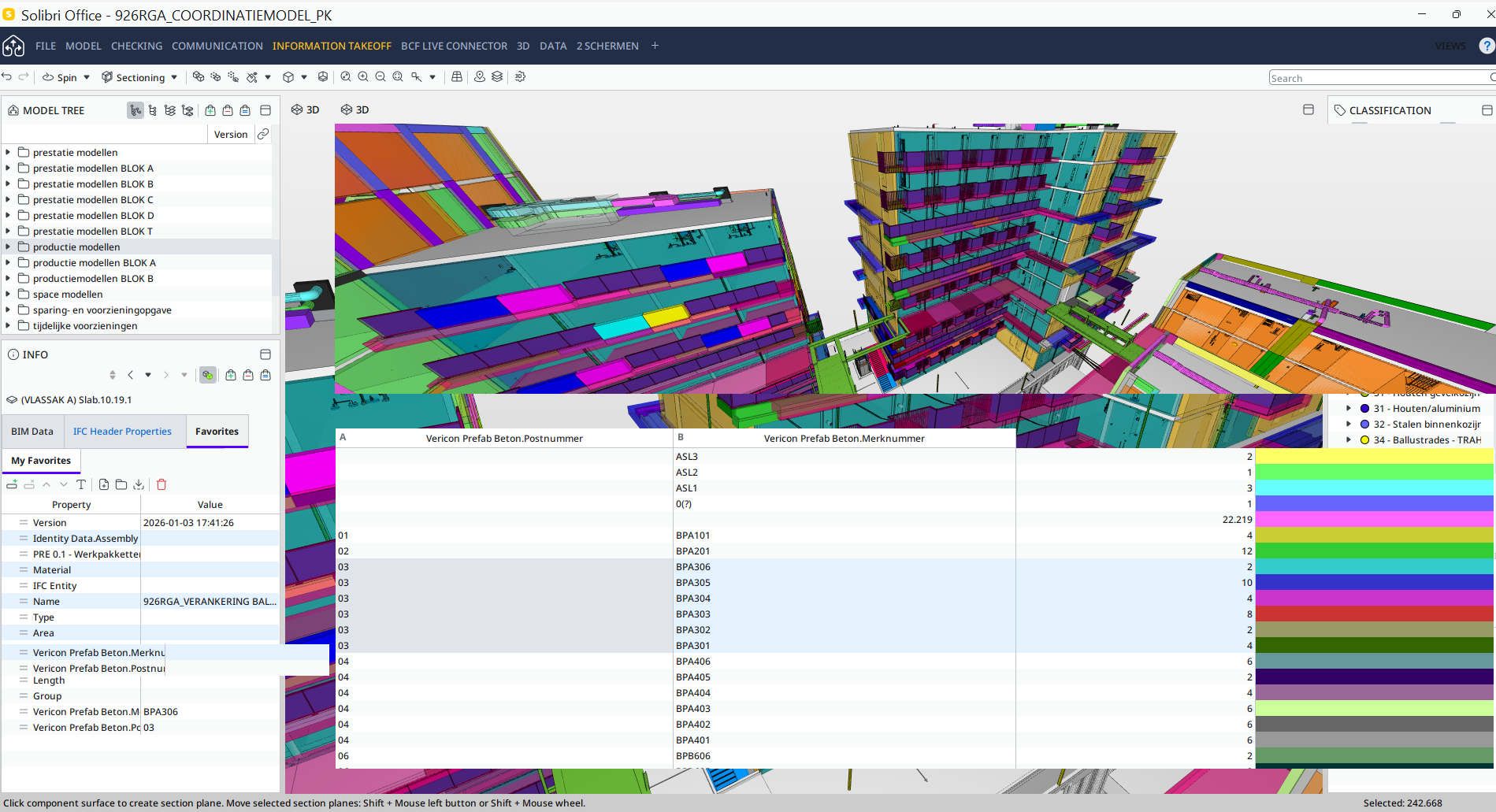Open the FILE menu

click(46, 46)
